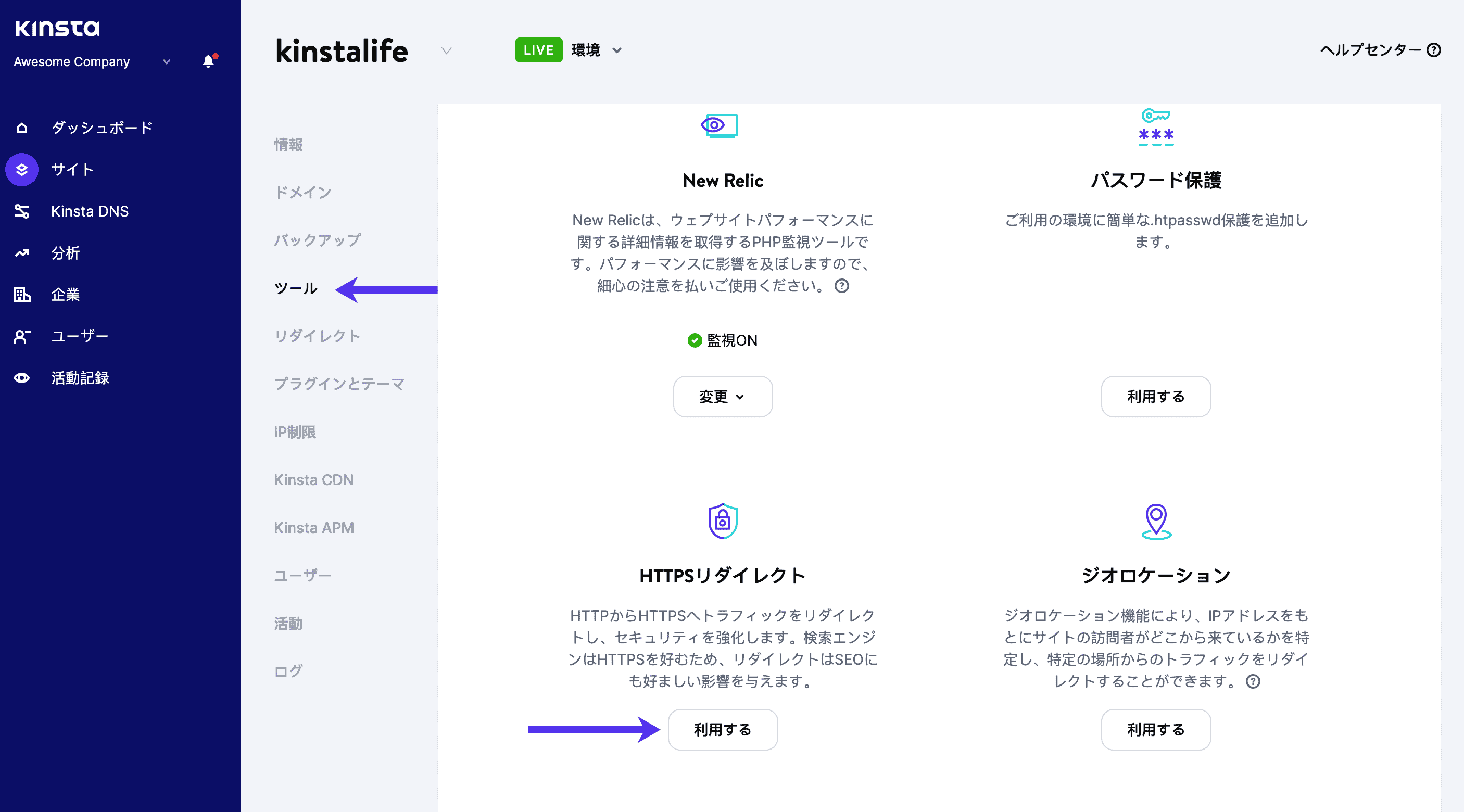Enable HTTPSリダイレクト with 利用する
1464x812 pixels.
(x=722, y=730)
